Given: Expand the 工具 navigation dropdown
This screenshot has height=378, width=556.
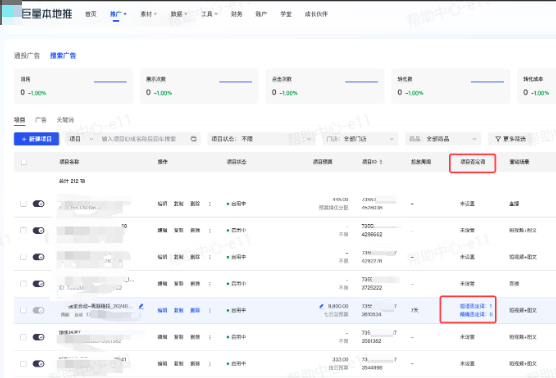Looking at the screenshot, I should coord(209,14).
